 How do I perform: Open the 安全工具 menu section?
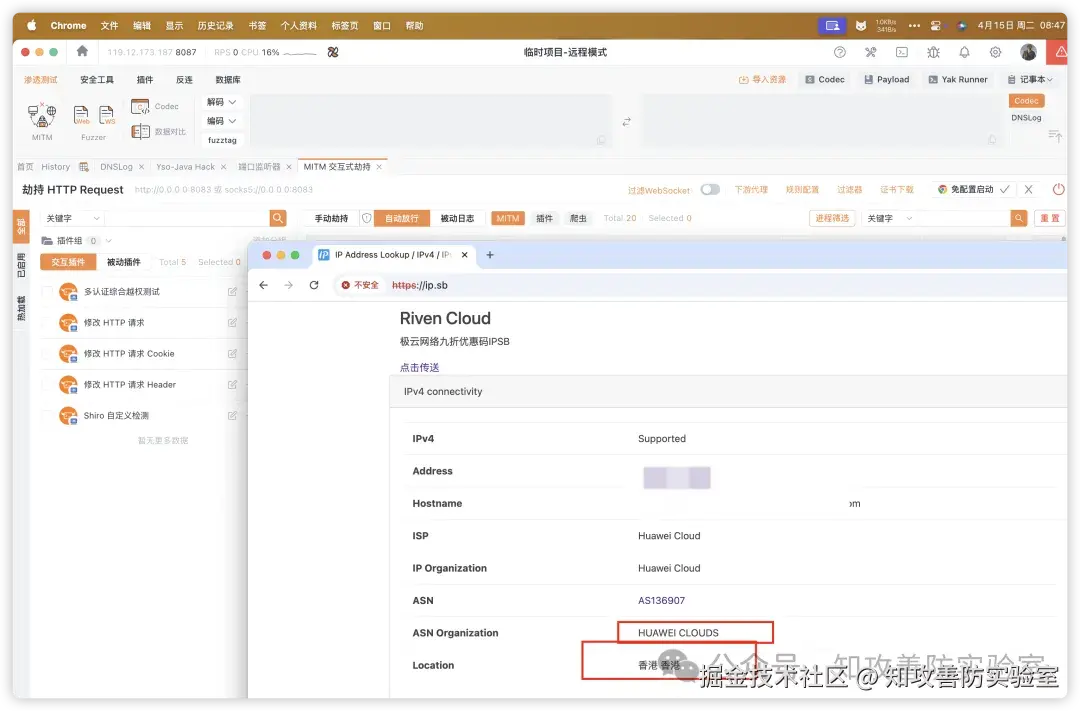(96, 78)
